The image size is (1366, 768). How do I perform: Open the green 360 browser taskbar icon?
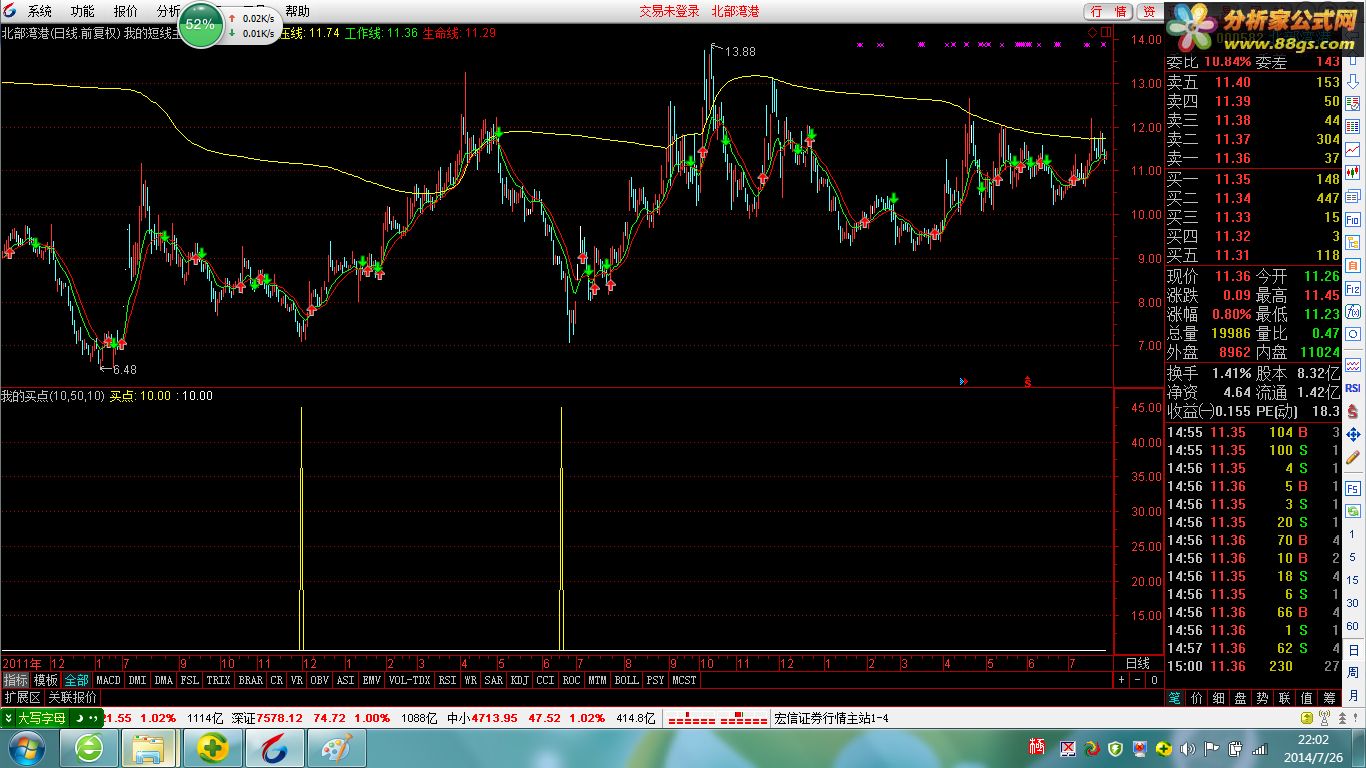[89, 747]
